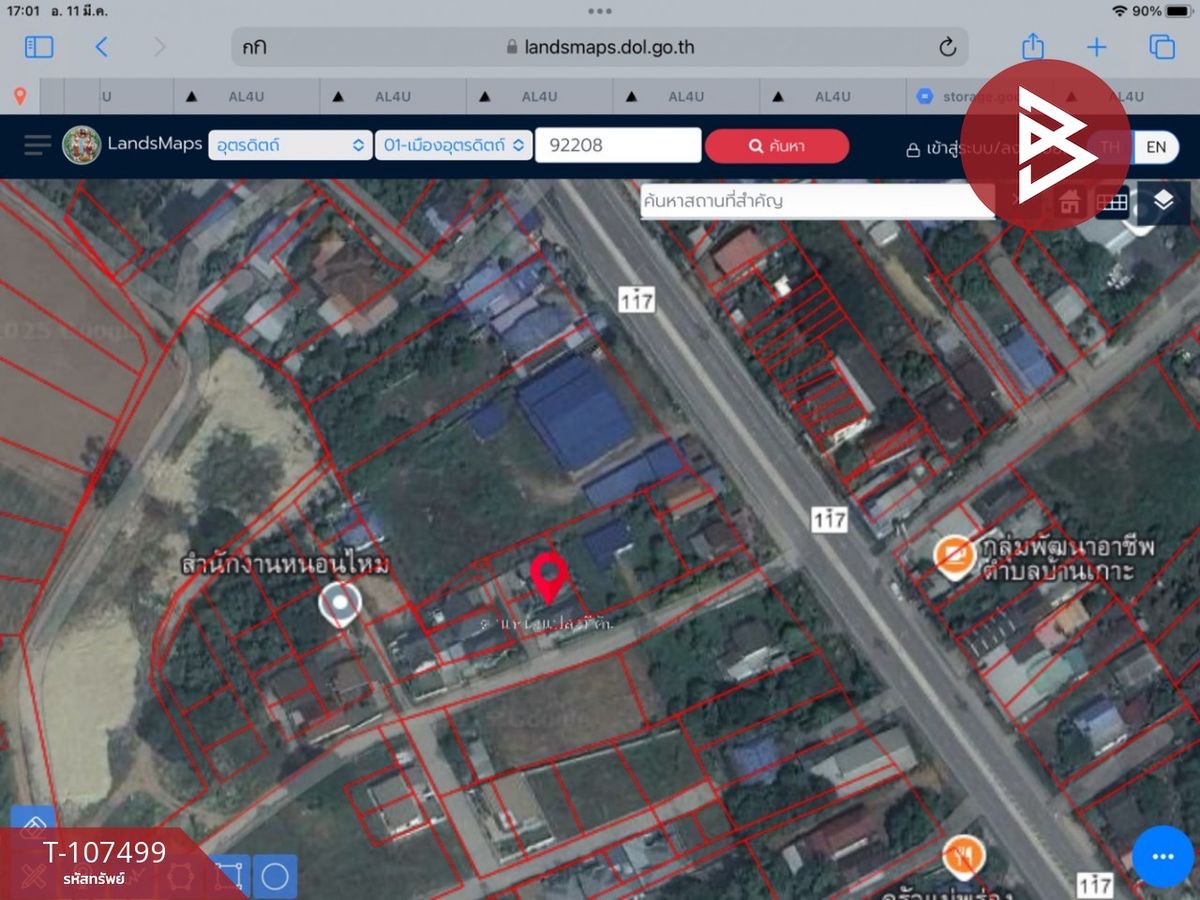Select the rectangle drawing tool

tap(229, 876)
